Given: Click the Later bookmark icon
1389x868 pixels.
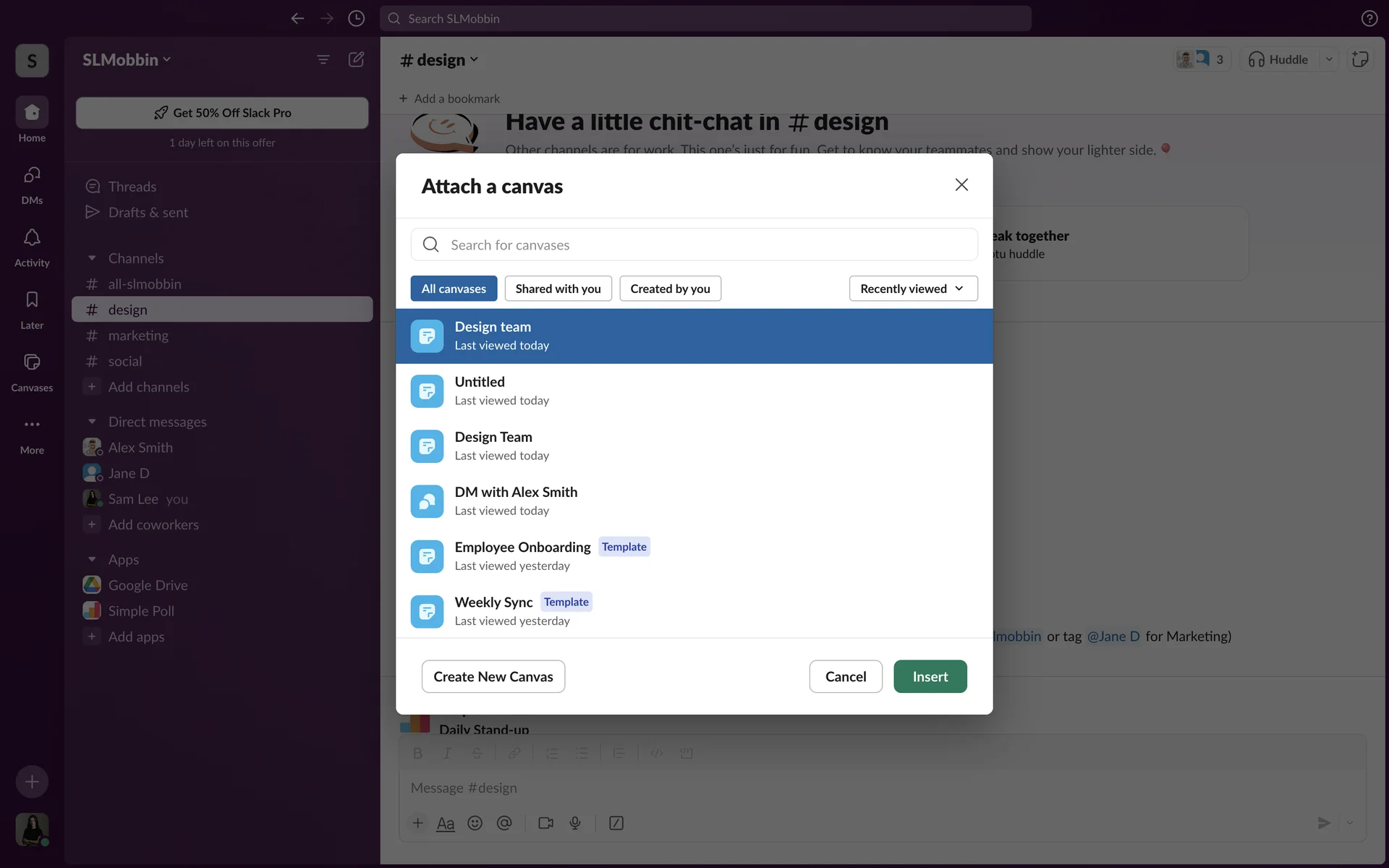Looking at the screenshot, I should click(32, 300).
